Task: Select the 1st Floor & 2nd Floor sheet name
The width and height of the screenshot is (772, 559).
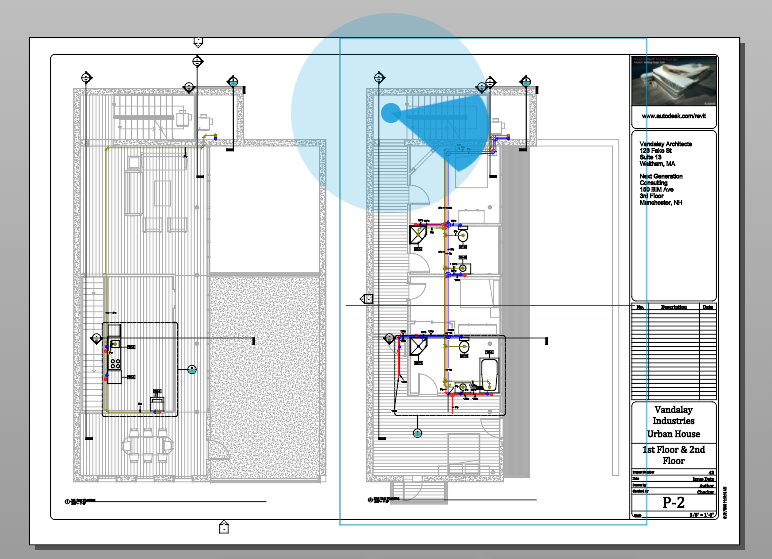Action: pyautogui.click(x=674, y=455)
